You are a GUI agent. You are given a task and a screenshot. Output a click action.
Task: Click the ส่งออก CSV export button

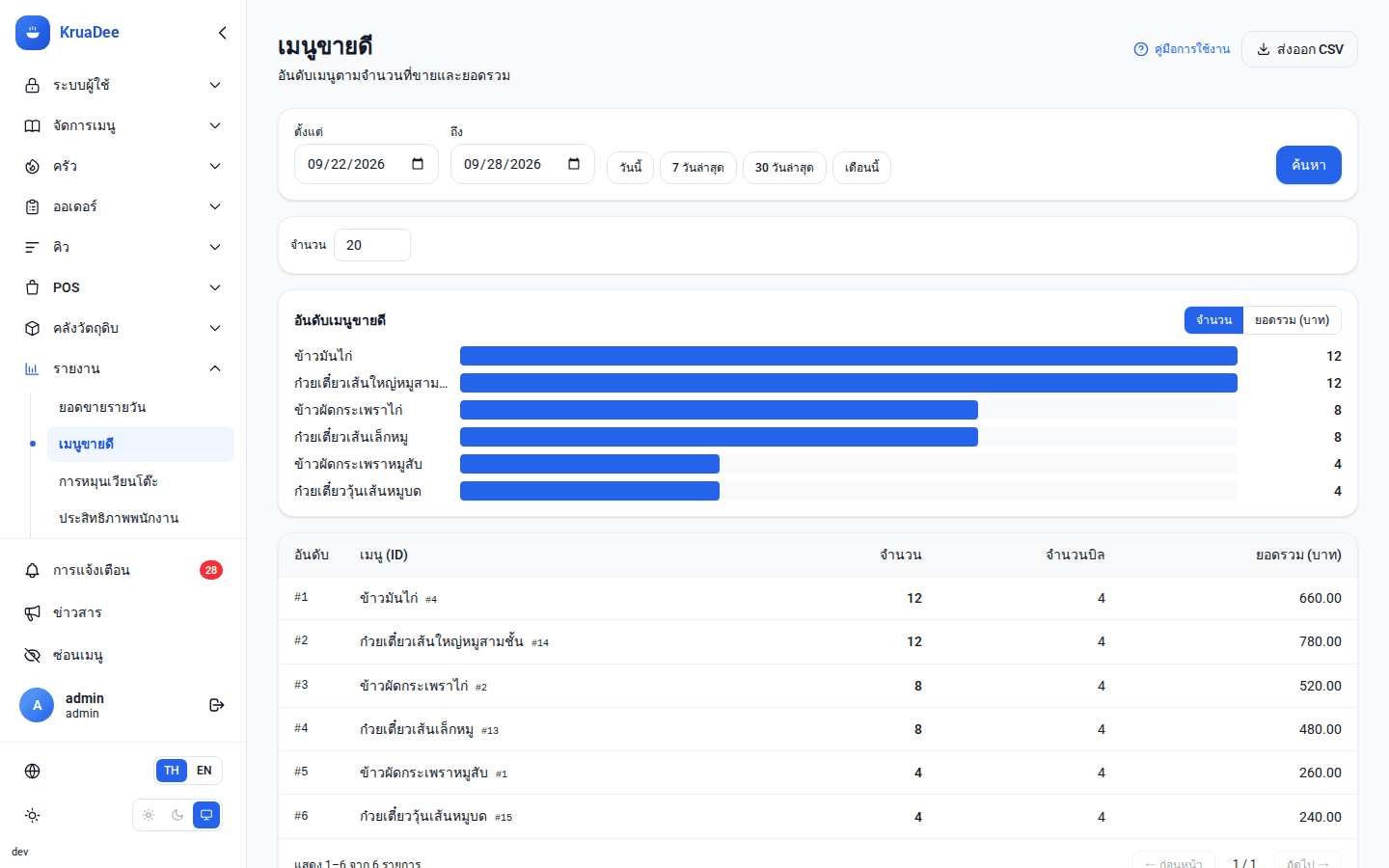pyautogui.click(x=1299, y=49)
